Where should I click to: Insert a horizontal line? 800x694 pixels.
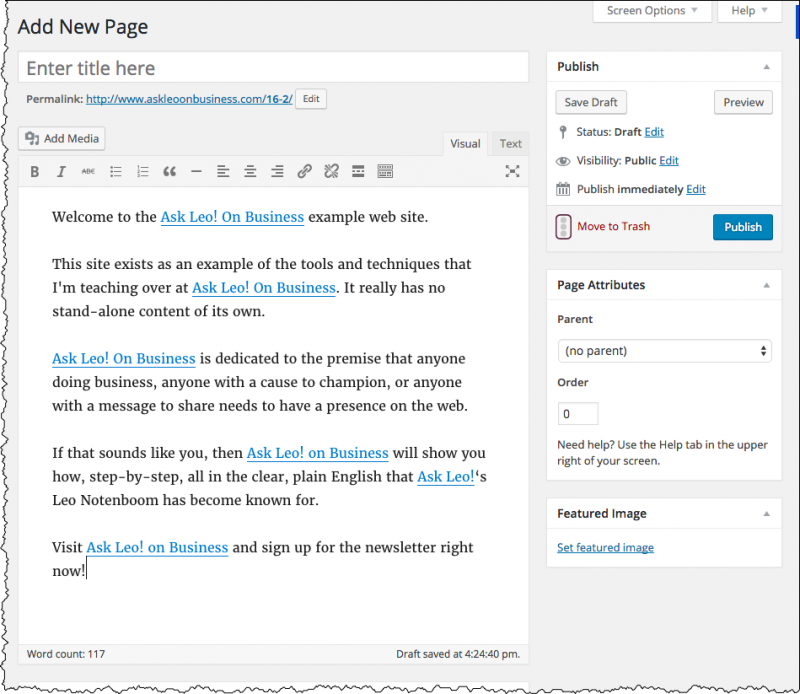[196, 171]
